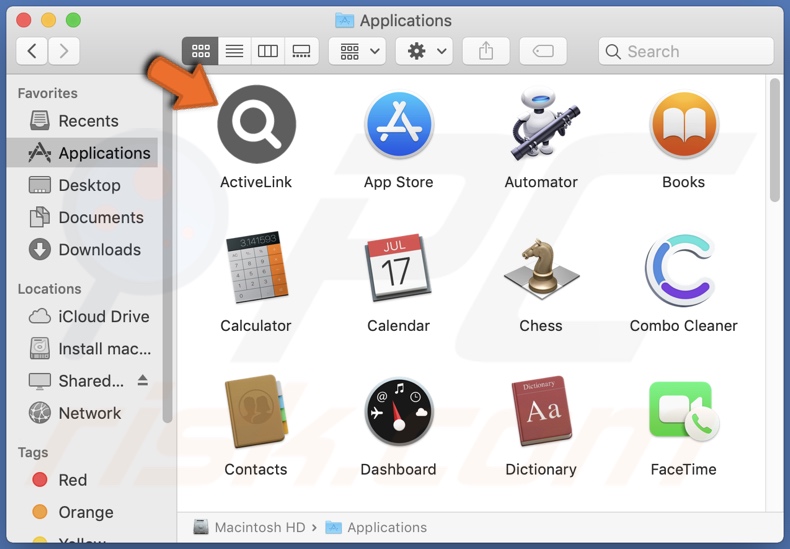Open Documents in the sidebar
This screenshot has height=549, width=790.
(x=83, y=218)
